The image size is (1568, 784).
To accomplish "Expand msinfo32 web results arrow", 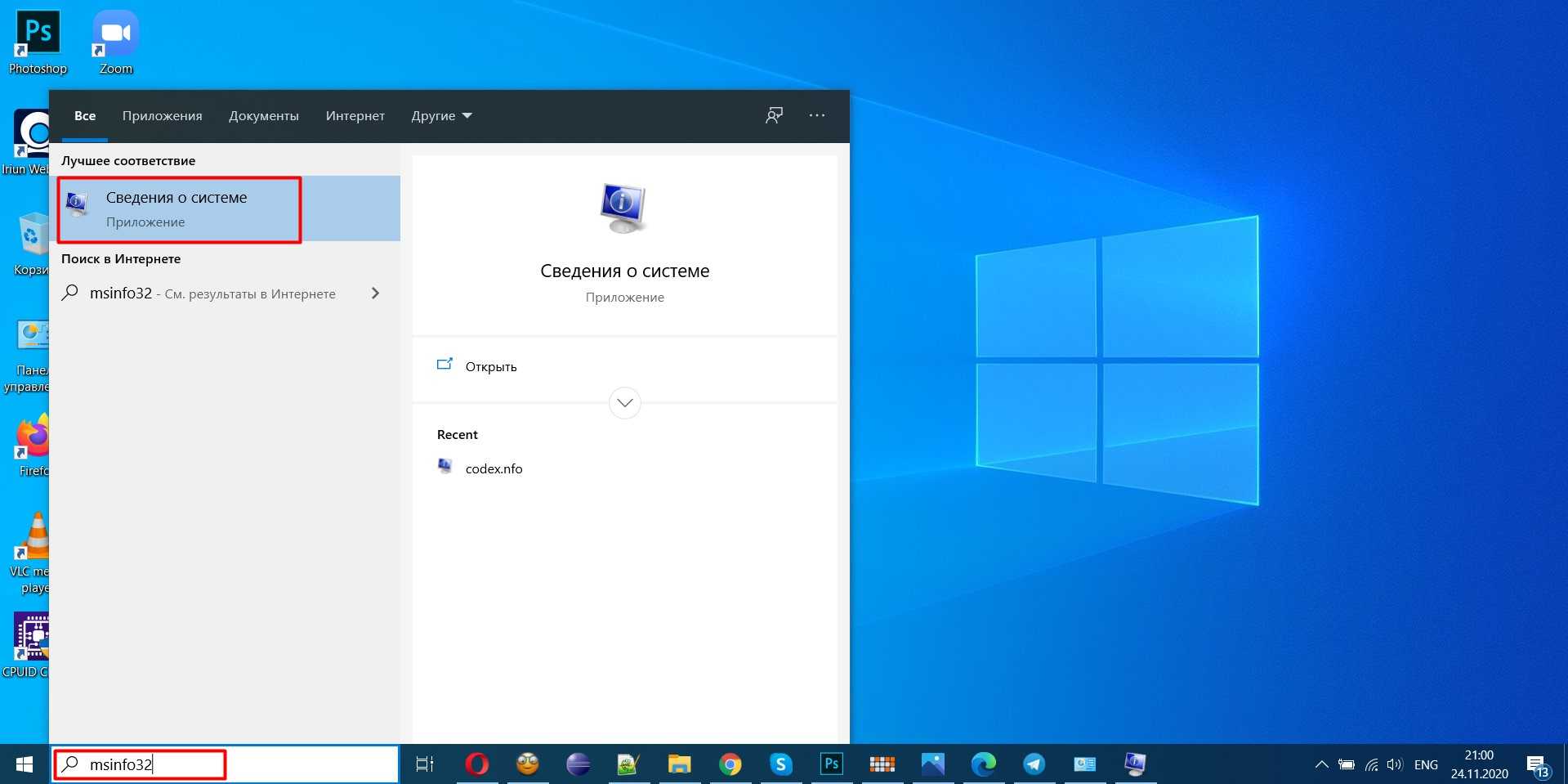I will point(375,293).
